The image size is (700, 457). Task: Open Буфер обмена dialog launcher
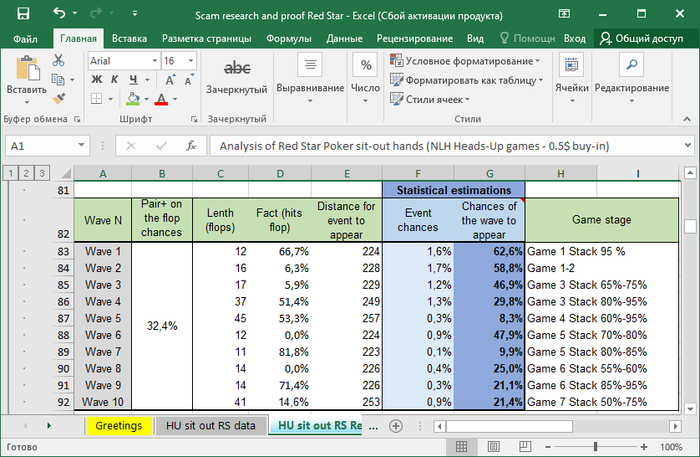point(77,119)
